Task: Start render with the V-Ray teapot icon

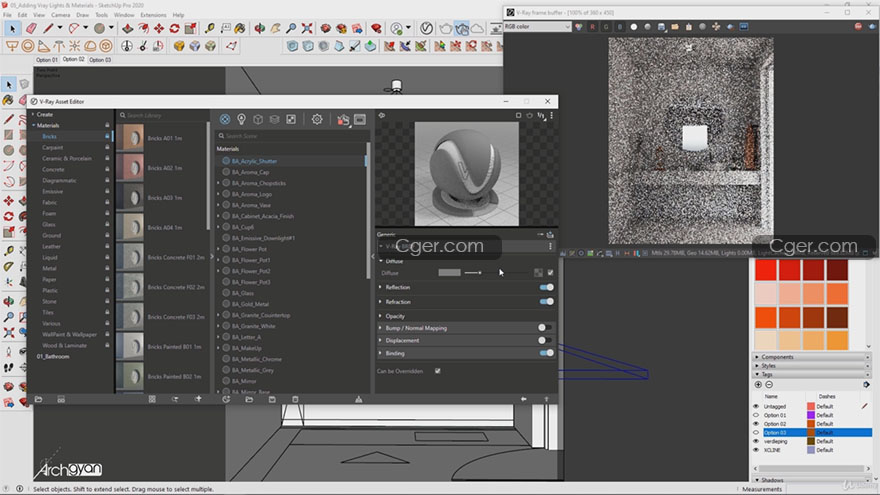Action: 446,28
